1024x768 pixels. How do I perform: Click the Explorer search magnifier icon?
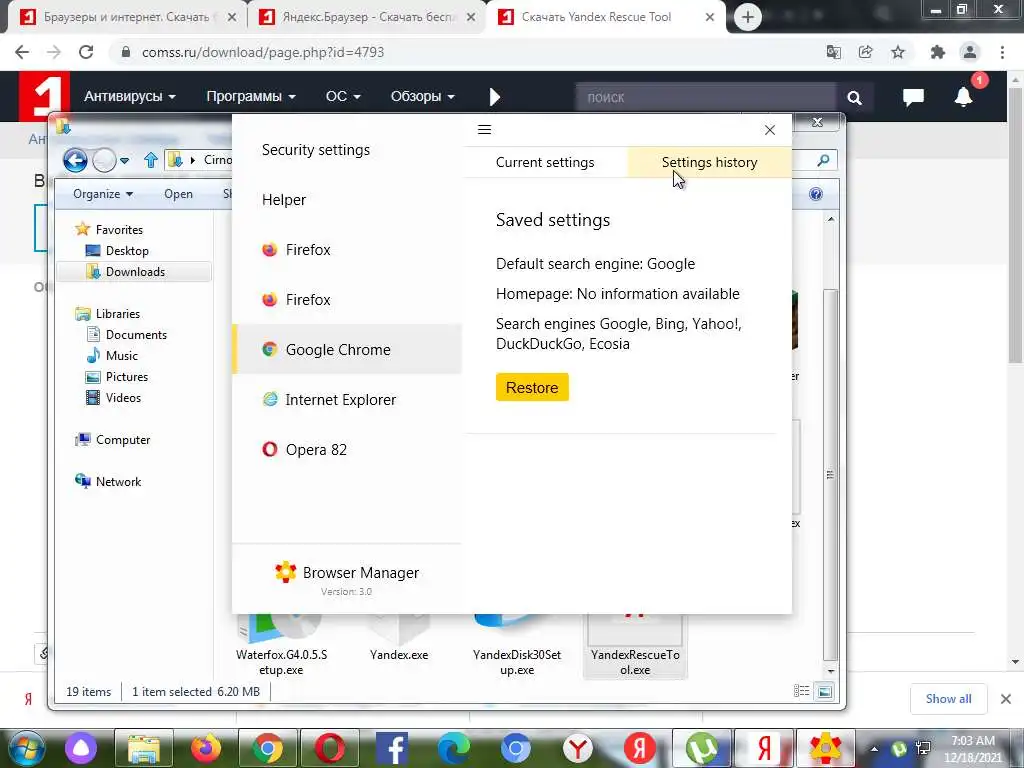click(x=824, y=160)
